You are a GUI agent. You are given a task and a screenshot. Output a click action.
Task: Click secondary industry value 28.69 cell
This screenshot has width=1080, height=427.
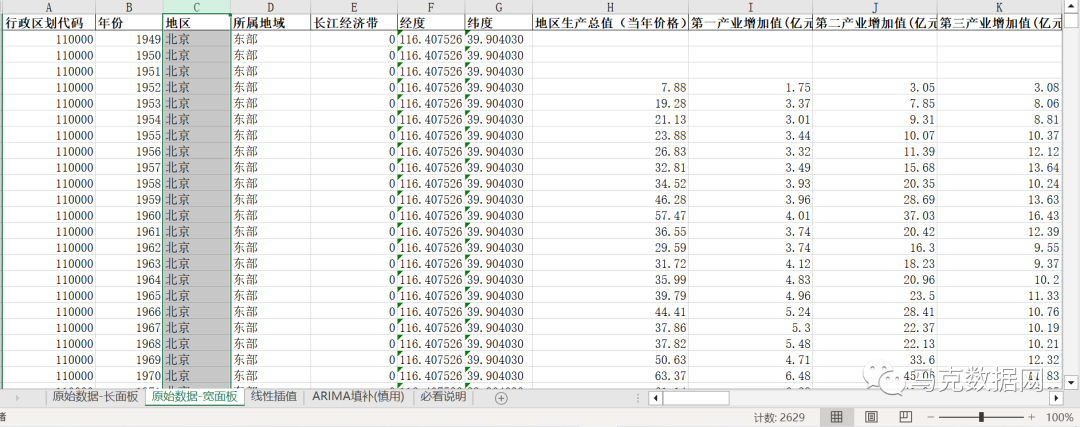pyautogui.click(x=875, y=200)
